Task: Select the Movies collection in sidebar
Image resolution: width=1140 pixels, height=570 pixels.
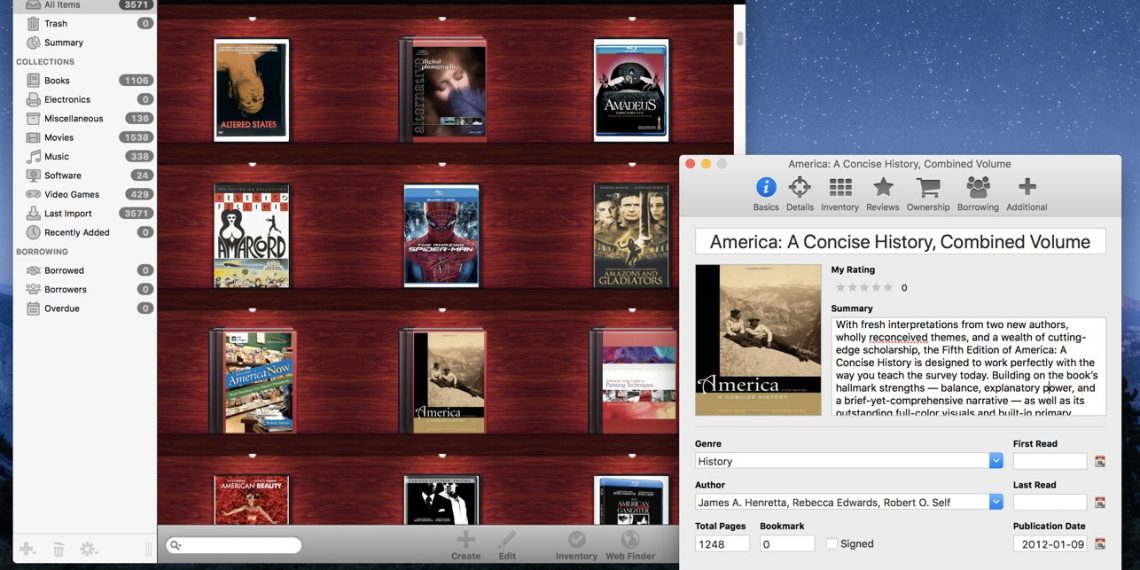Action: click(x=59, y=138)
